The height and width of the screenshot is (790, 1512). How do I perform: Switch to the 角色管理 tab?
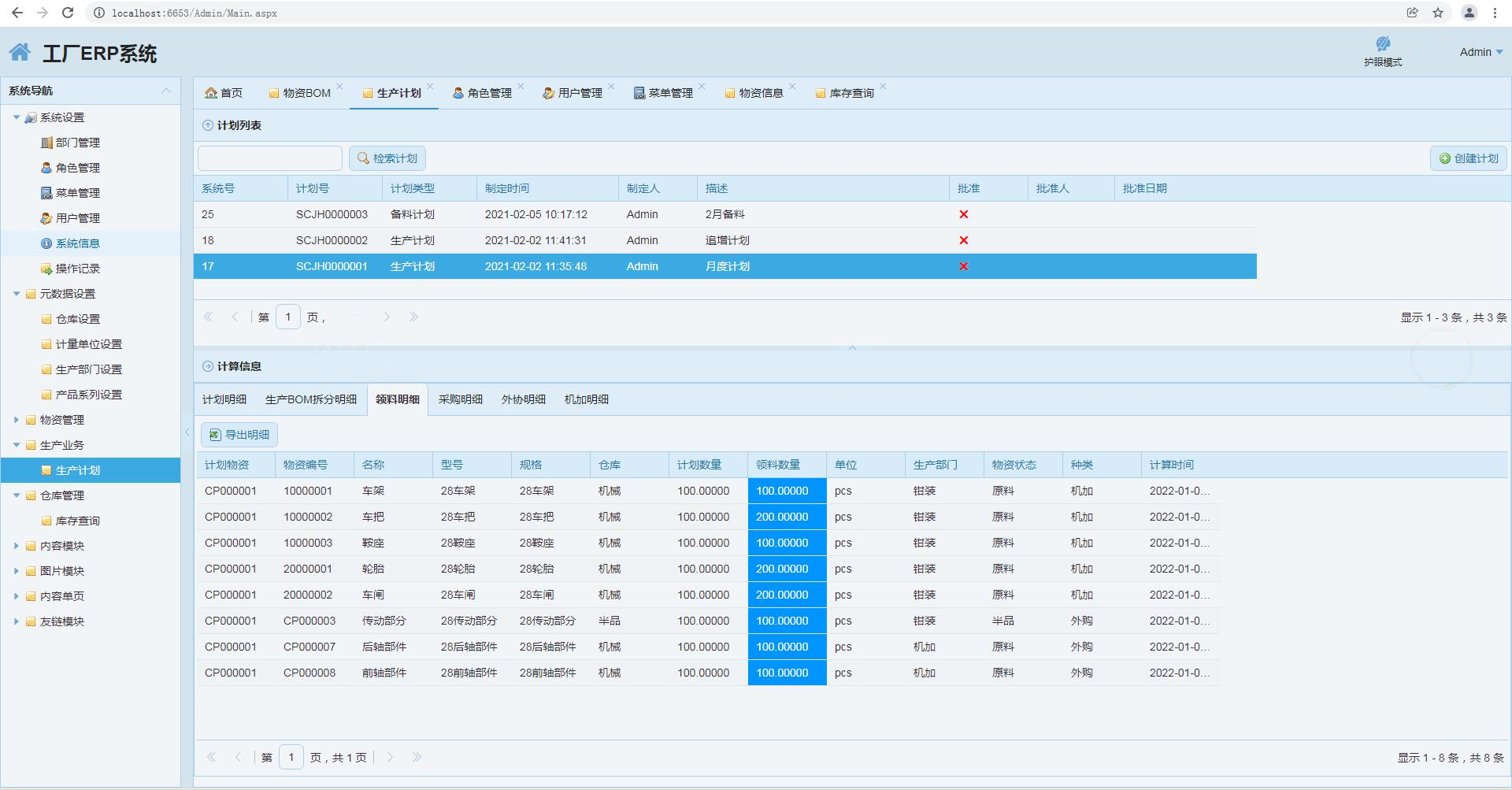click(482, 93)
